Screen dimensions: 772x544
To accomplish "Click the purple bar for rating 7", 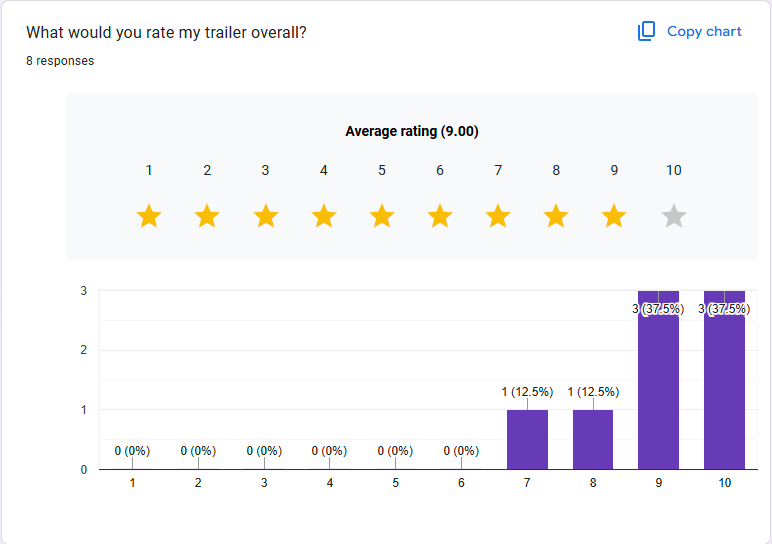I will [x=527, y=440].
